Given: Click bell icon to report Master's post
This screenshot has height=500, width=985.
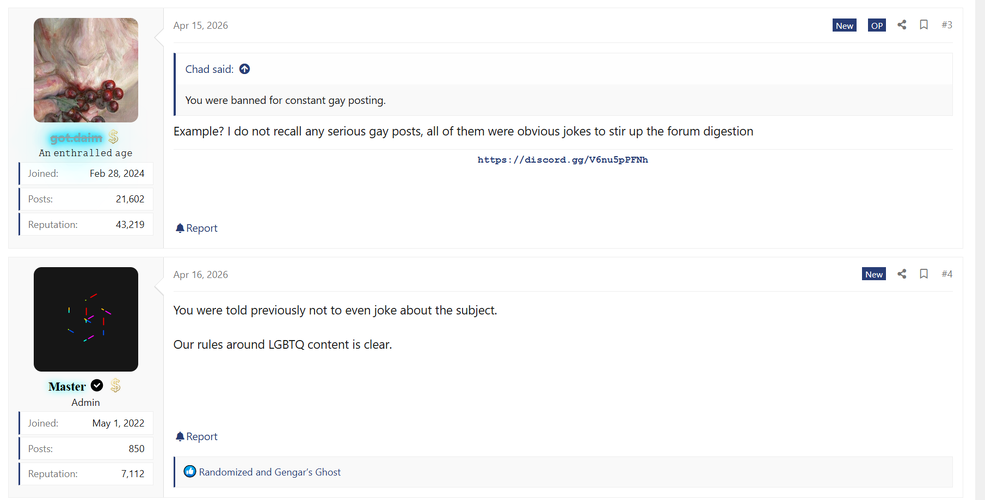Looking at the screenshot, I should coord(180,437).
